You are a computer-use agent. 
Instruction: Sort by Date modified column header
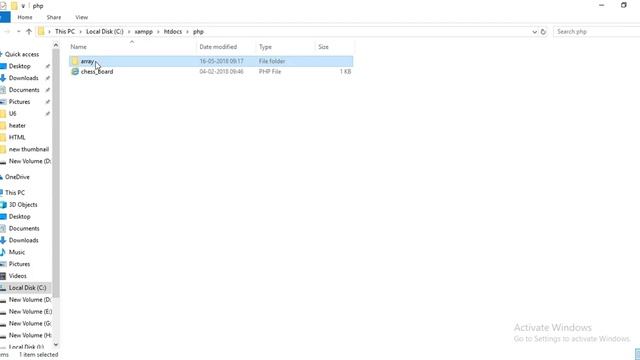point(218,47)
